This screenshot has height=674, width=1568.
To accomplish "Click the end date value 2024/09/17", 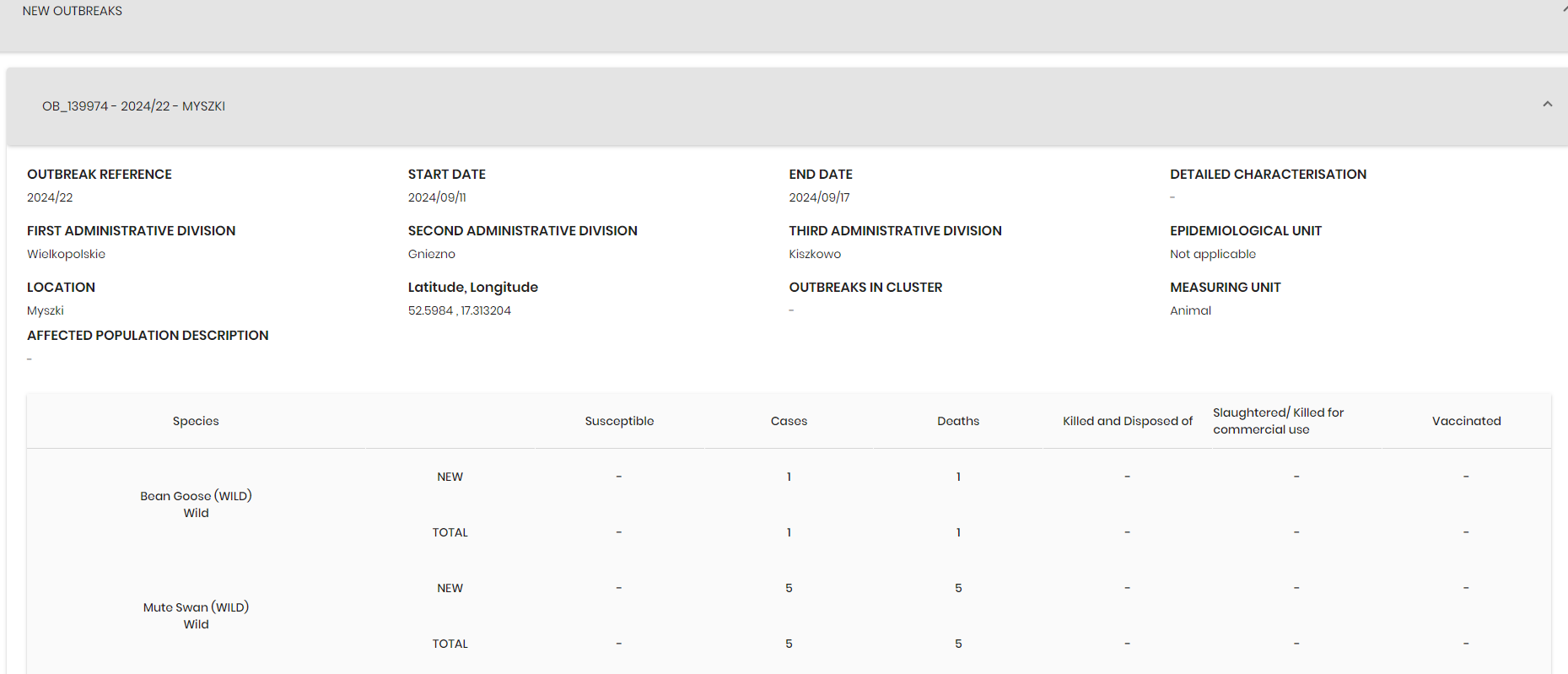I will (819, 197).
